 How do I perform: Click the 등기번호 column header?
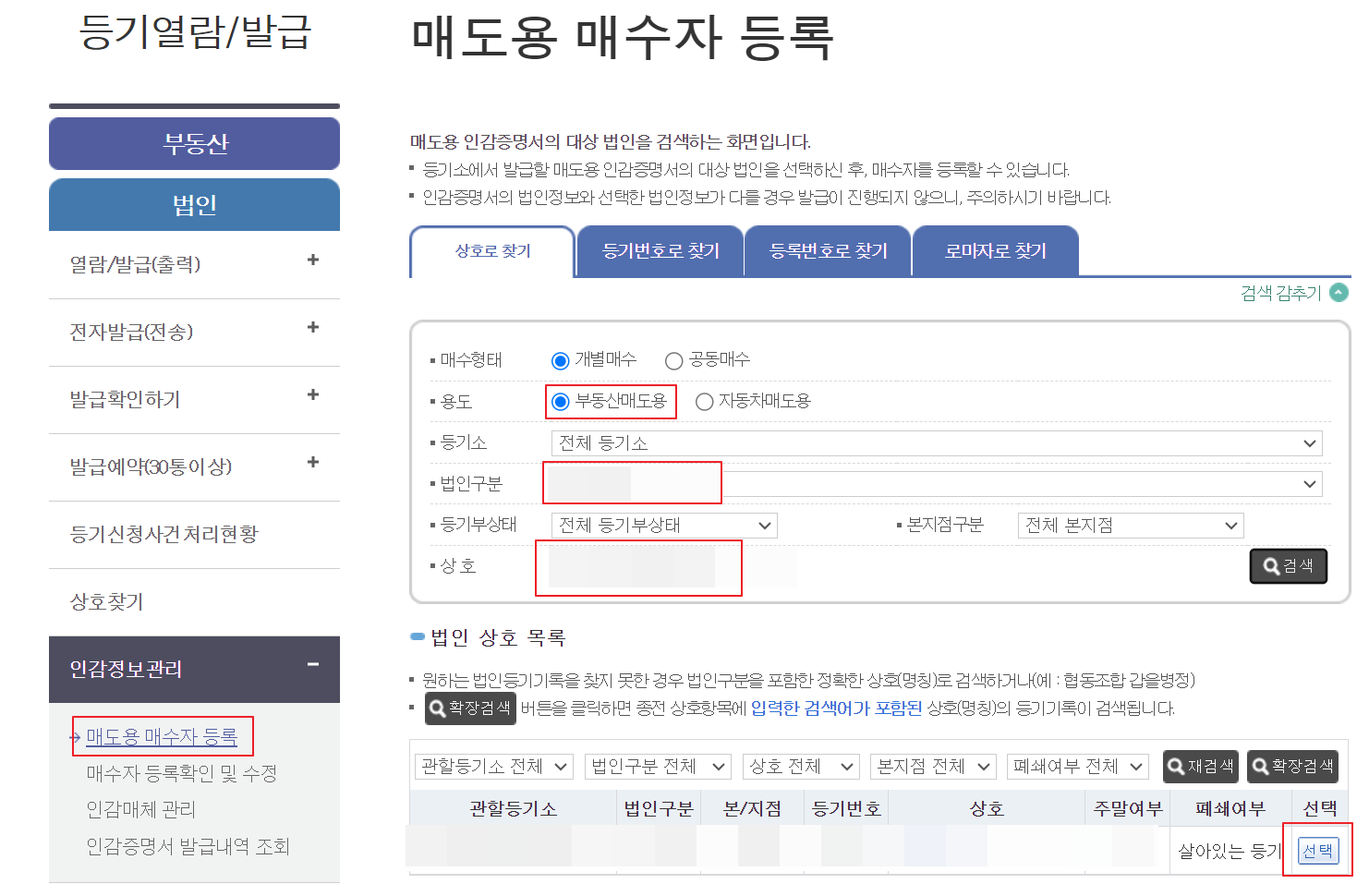845,809
